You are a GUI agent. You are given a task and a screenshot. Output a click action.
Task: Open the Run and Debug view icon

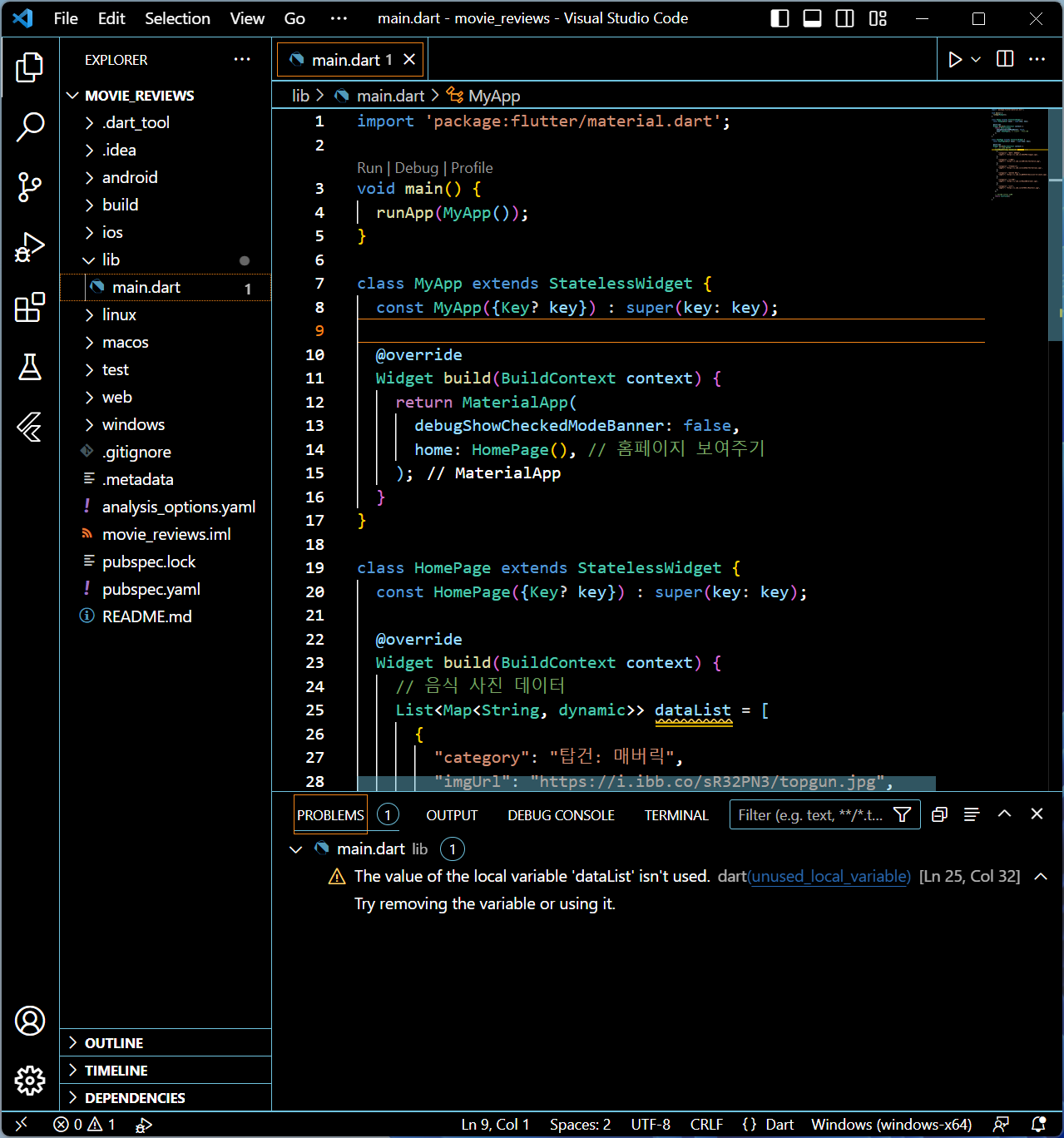click(x=30, y=247)
